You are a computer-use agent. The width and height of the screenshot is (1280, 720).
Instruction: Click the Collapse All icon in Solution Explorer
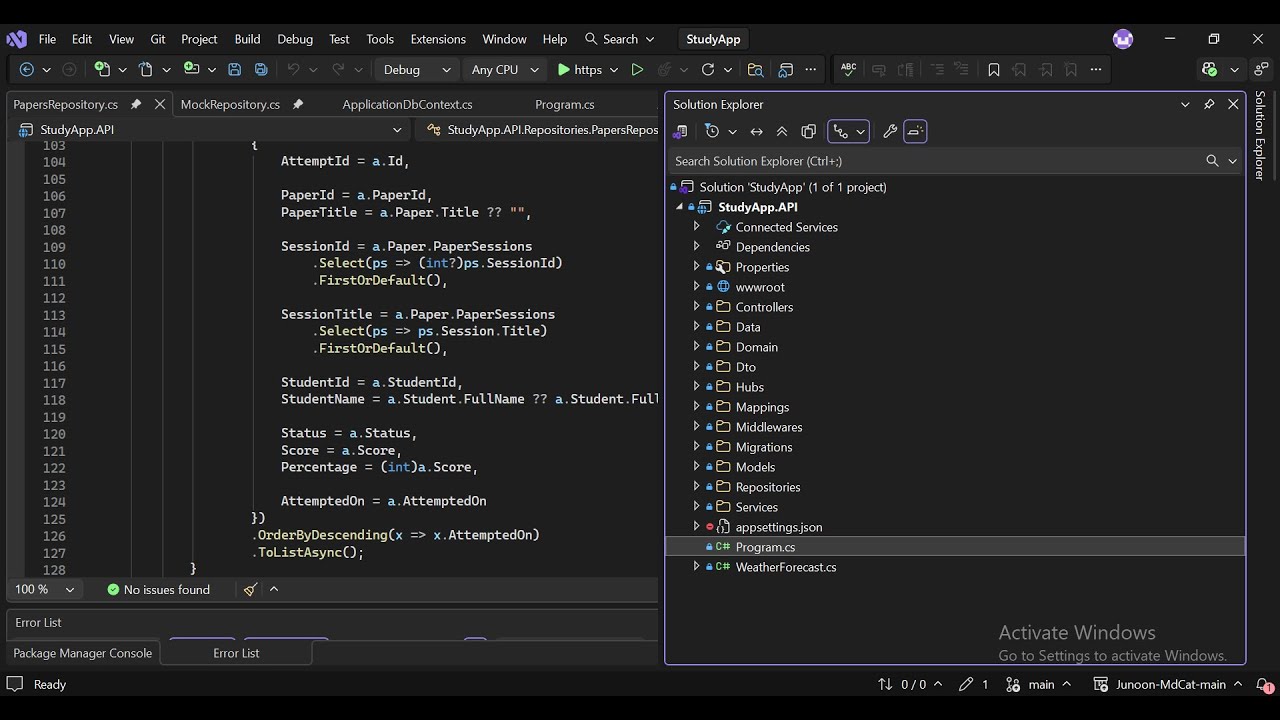click(782, 131)
